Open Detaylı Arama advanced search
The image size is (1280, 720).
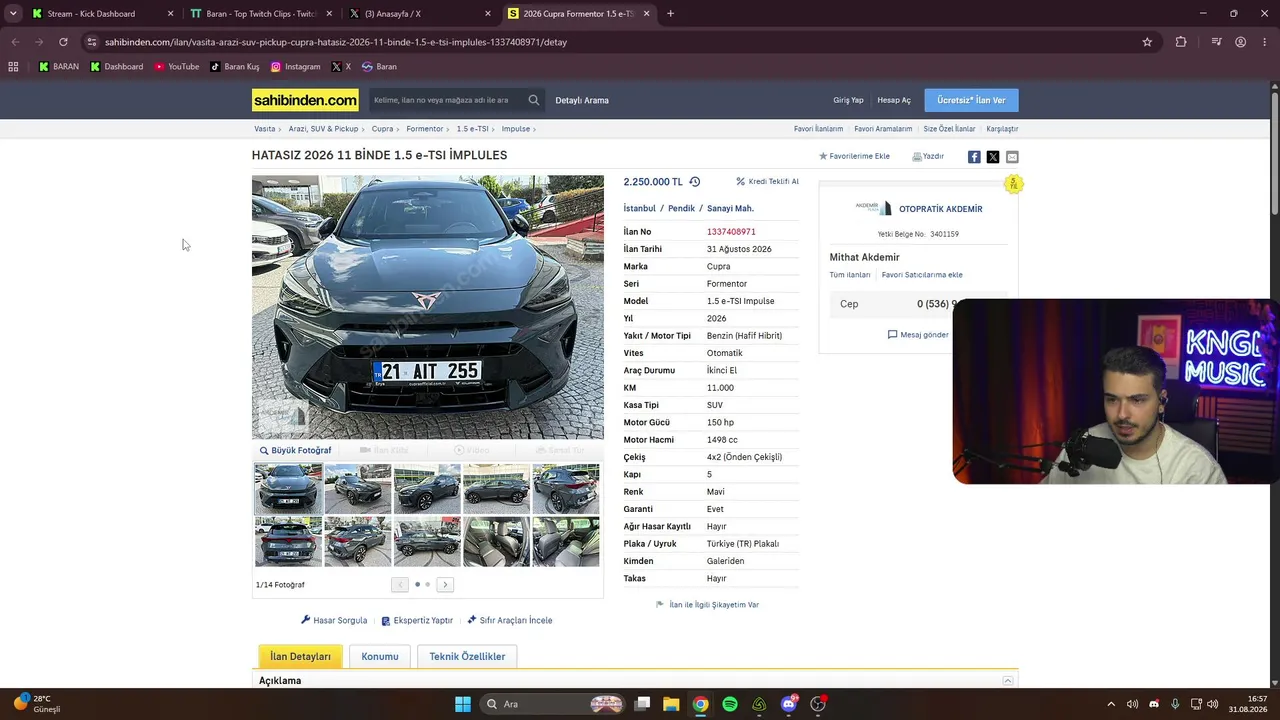582,100
